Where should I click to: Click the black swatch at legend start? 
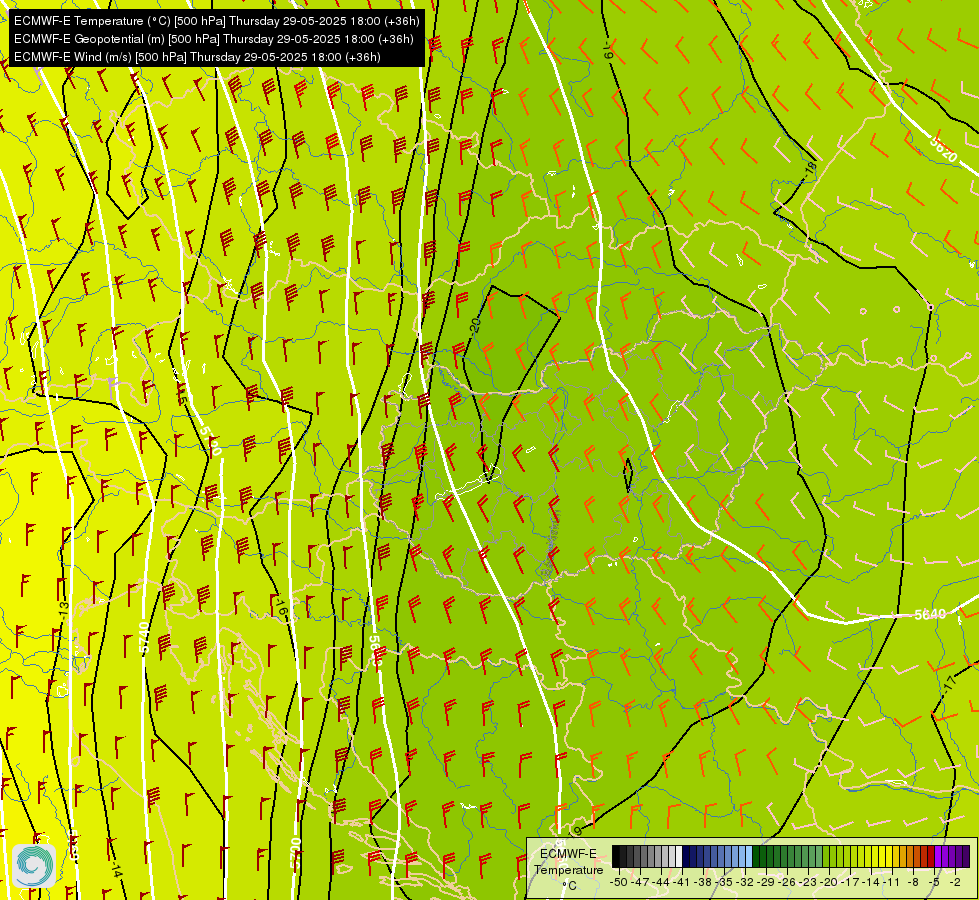(x=616, y=856)
